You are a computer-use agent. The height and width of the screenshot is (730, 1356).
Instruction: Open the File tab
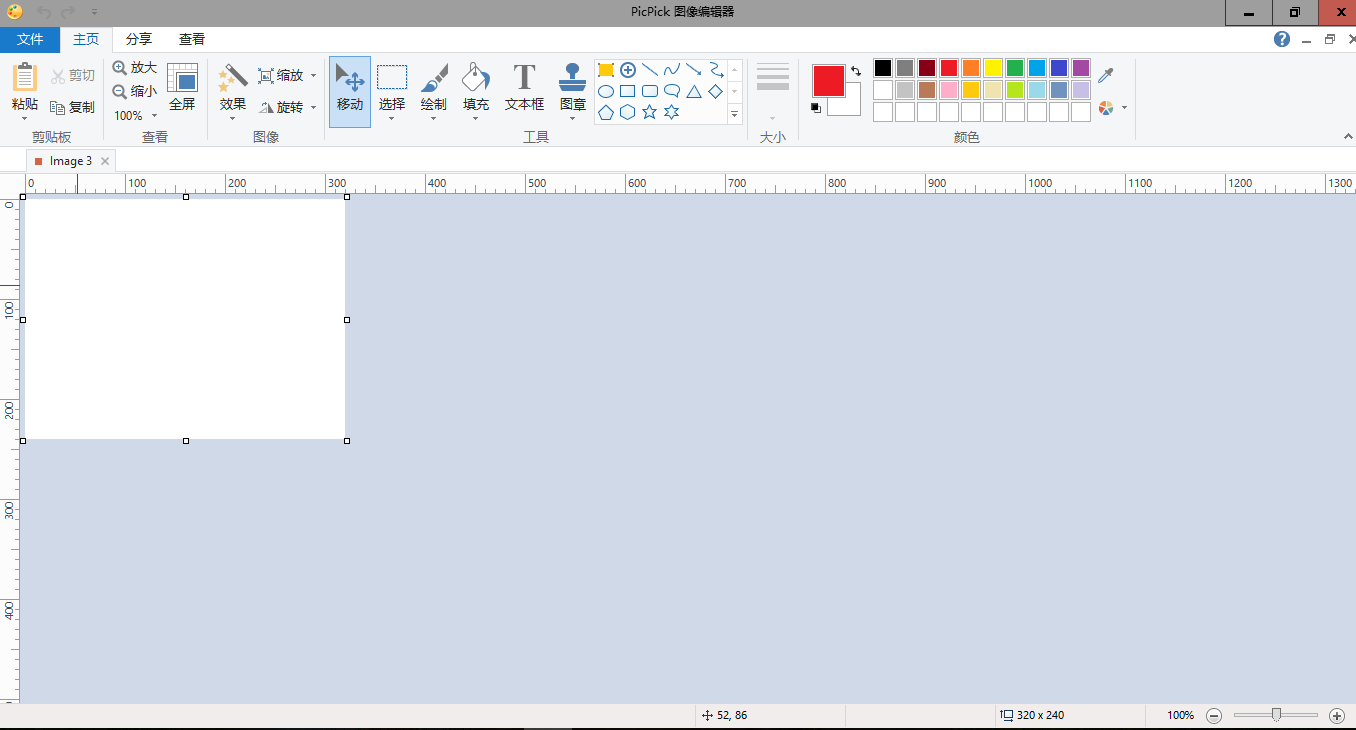(x=30, y=39)
